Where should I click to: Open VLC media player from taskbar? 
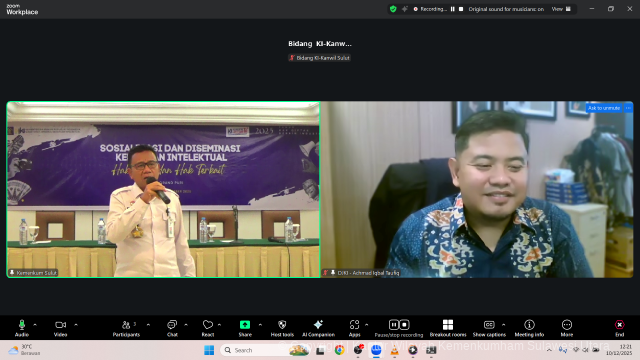[394, 350]
